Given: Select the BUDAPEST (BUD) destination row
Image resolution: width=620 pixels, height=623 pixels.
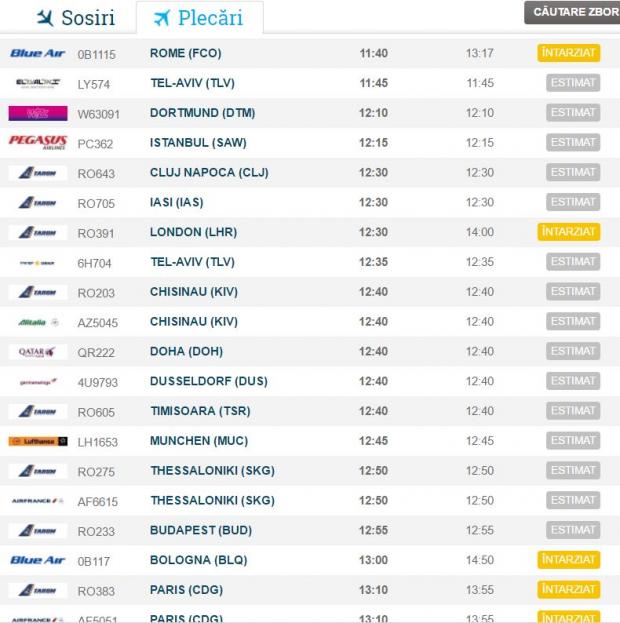Looking at the screenshot, I should click(200, 530).
